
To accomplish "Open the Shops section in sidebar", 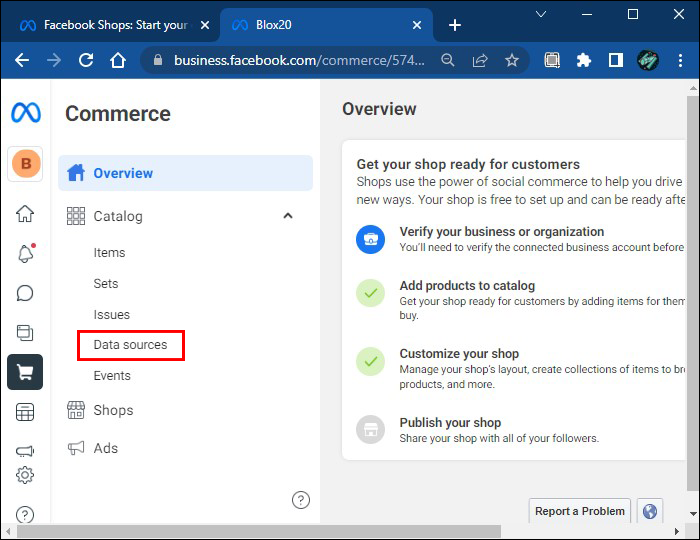I will point(113,410).
